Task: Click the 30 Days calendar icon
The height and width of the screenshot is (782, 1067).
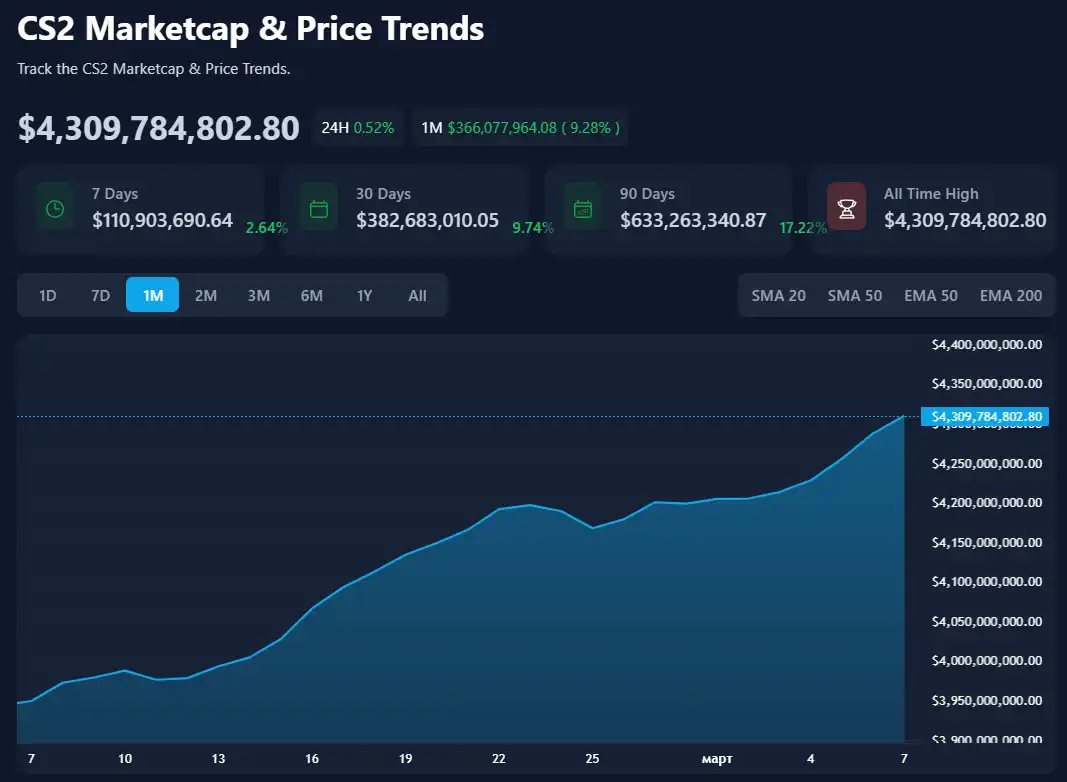Action: pos(318,207)
